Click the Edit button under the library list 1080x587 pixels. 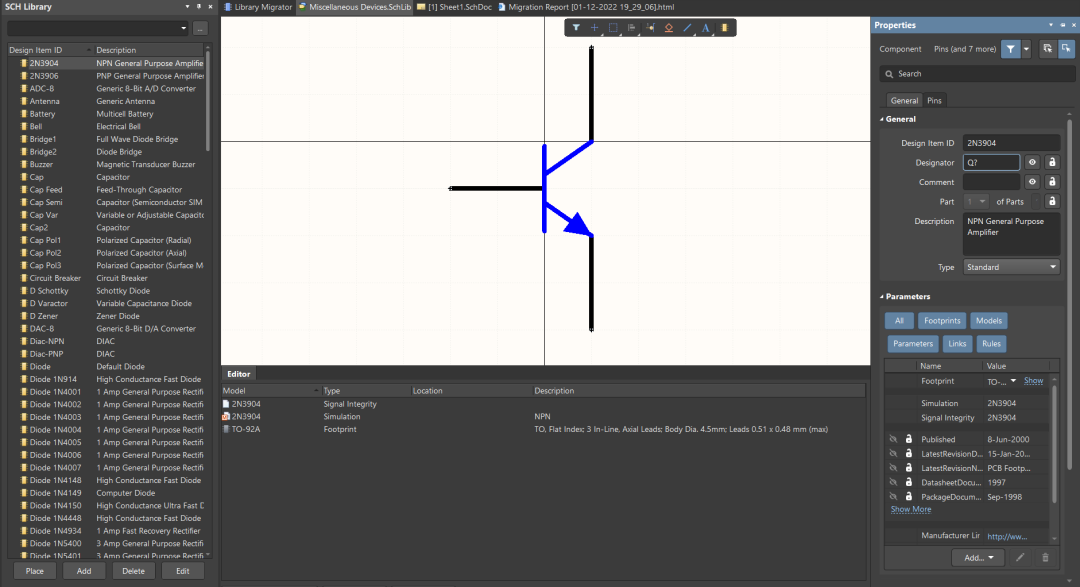[x=183, y=570]
